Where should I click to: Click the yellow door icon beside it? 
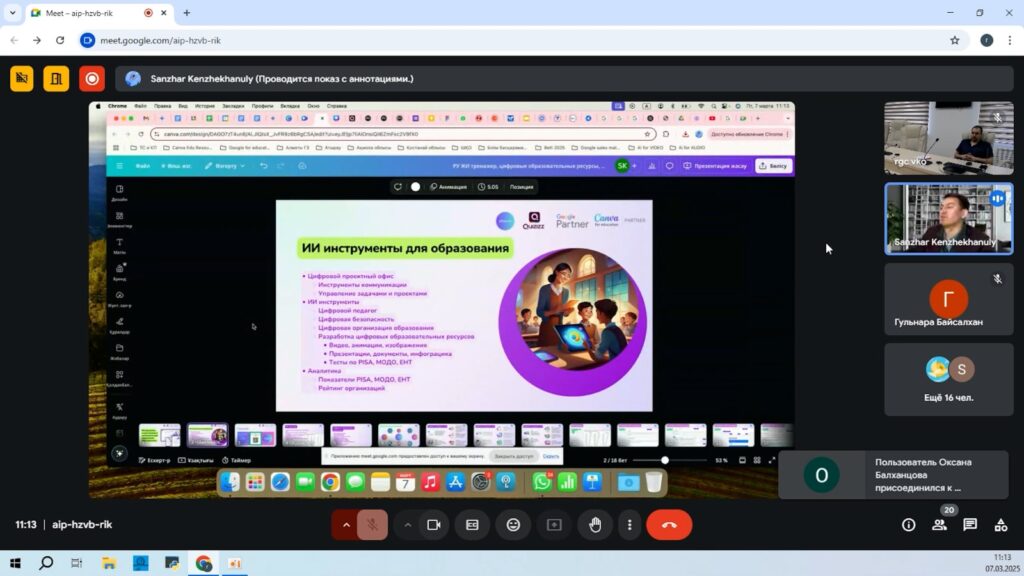pos(56,79)
